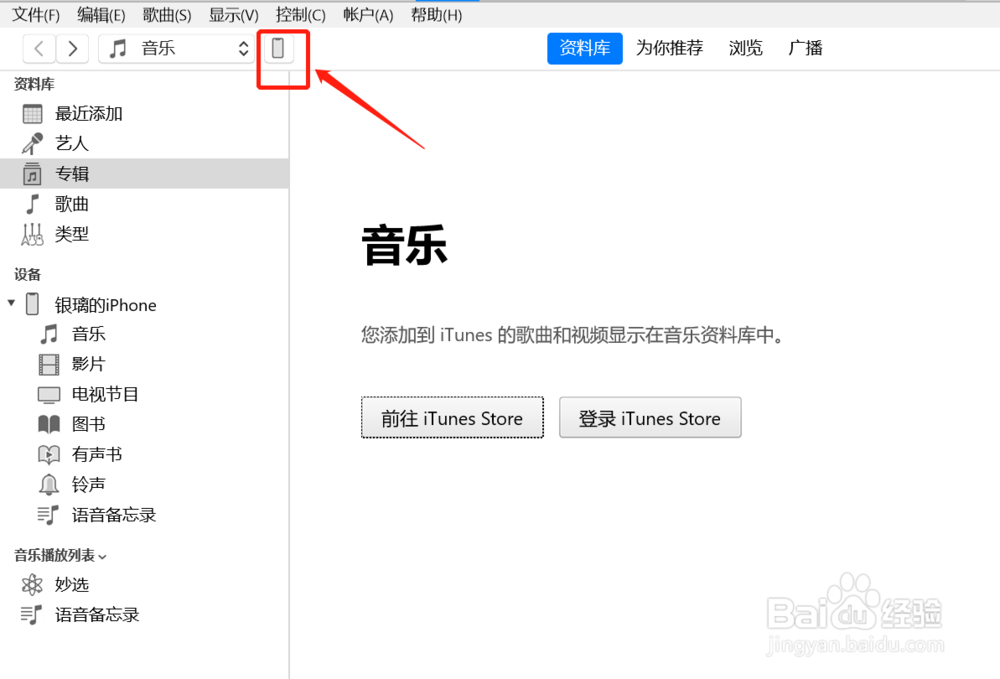Click the 类型 guitars icon

pos(32,234)
